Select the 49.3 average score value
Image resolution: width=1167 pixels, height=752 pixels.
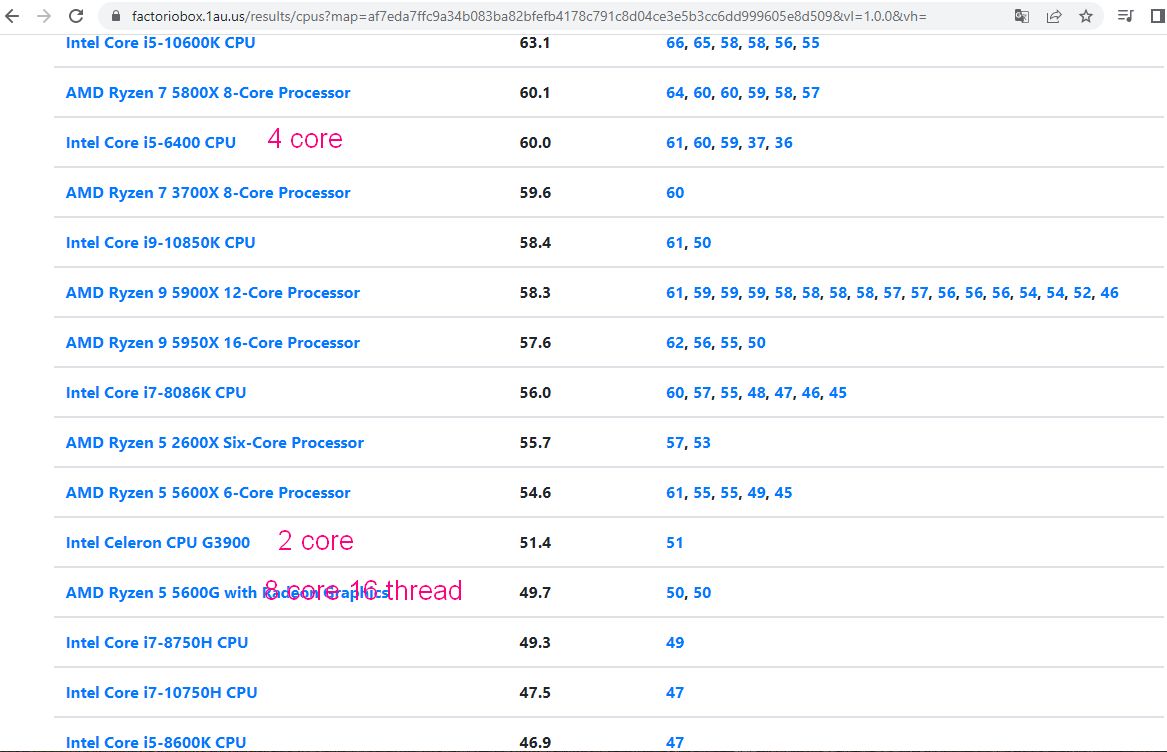(535, 643)
